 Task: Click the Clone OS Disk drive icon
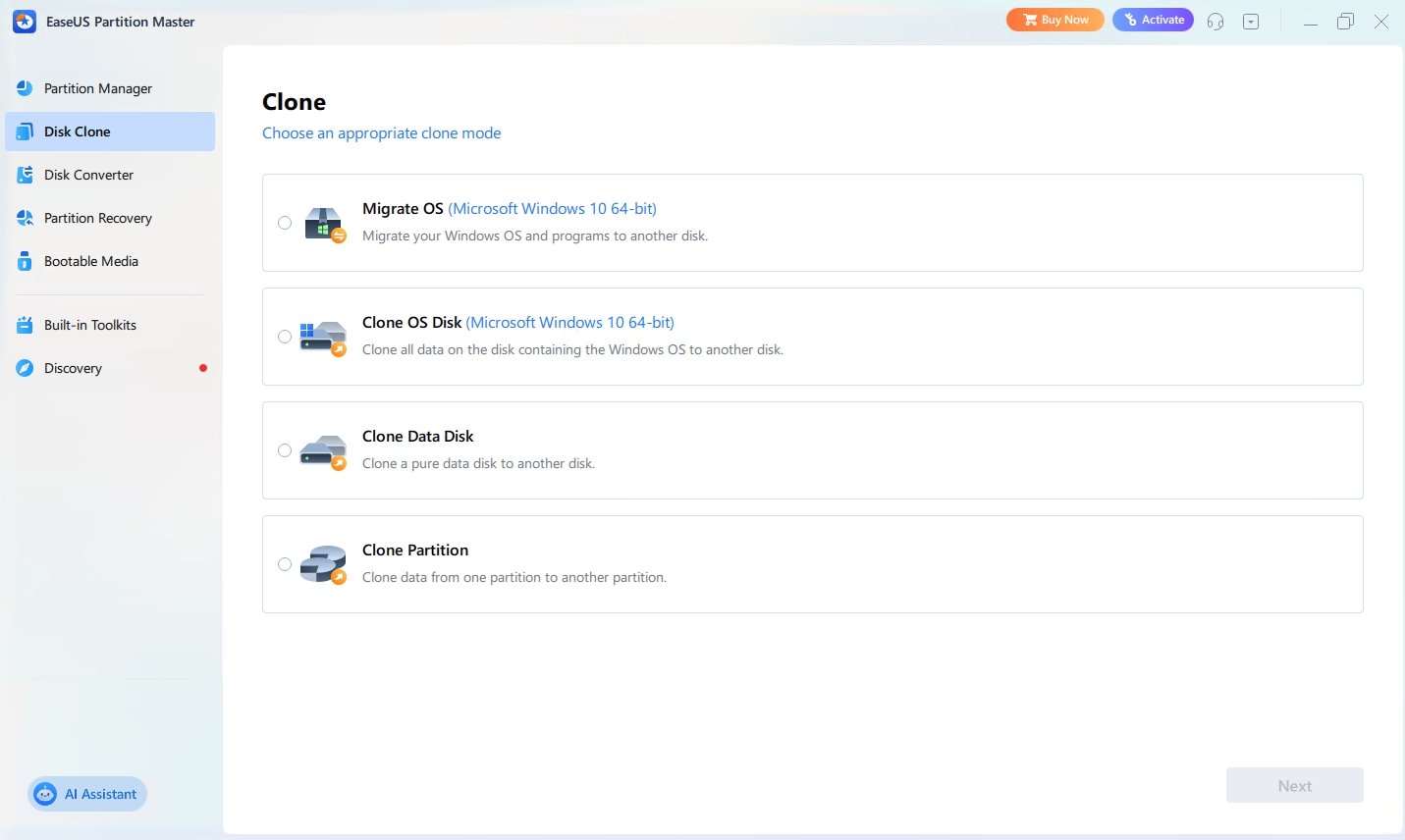click(323, 338)
